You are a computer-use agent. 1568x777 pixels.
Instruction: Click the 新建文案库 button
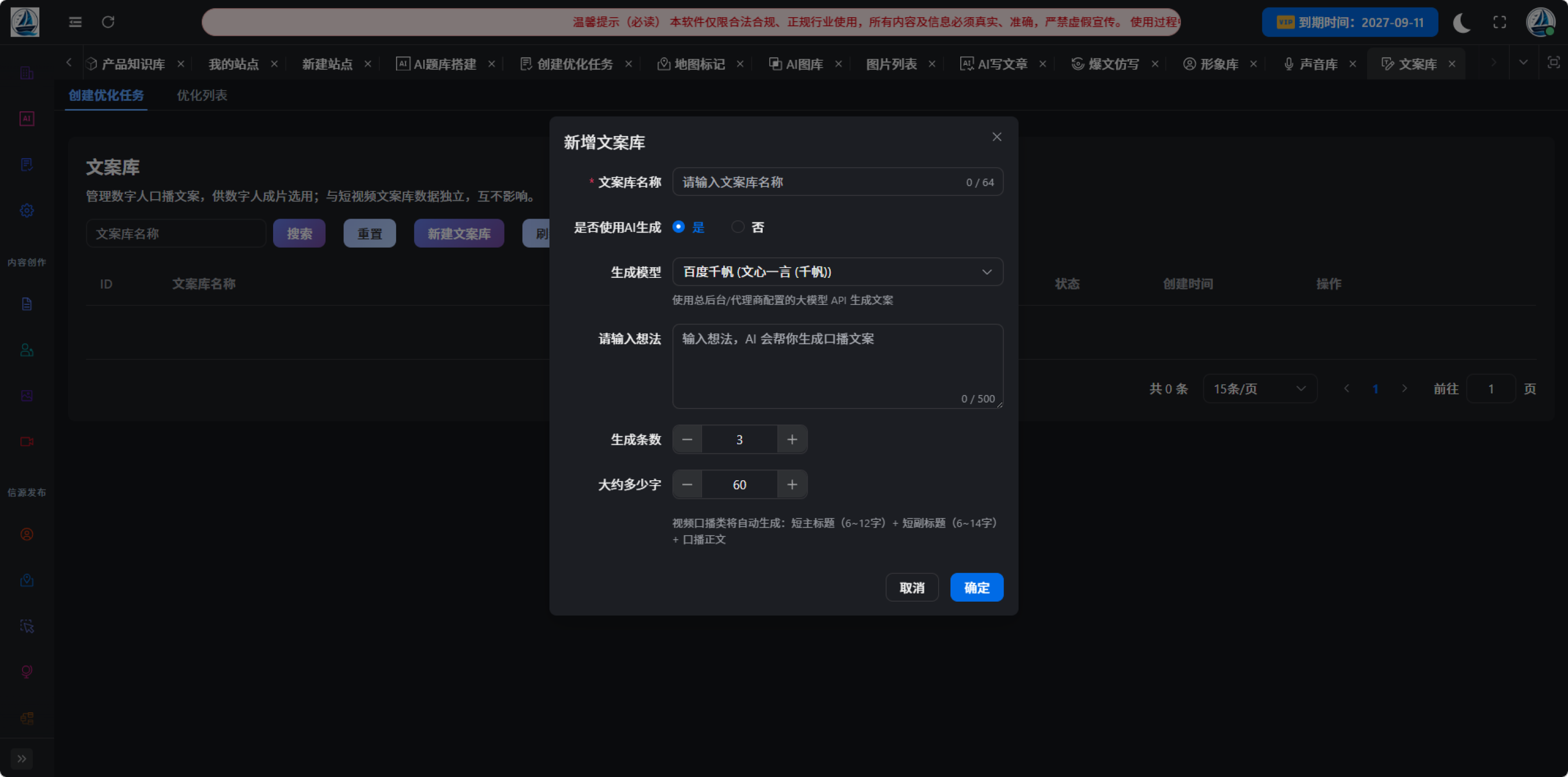[x=459, y=234]
